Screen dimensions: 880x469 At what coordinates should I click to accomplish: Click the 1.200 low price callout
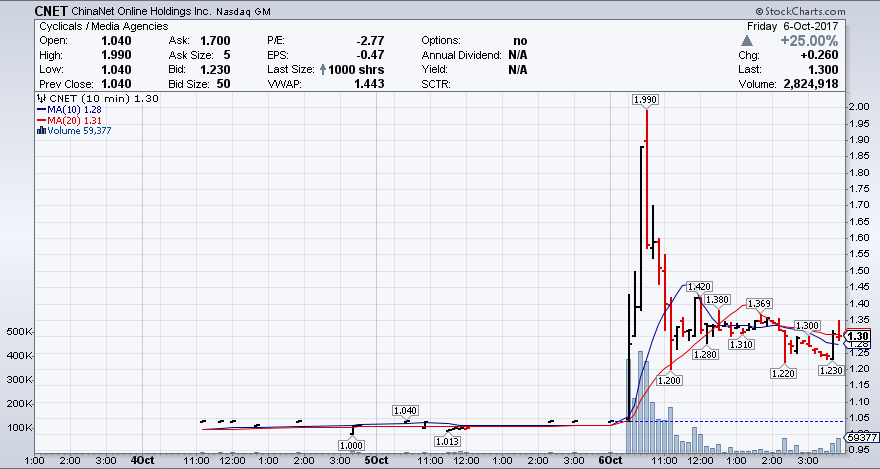(670, 380)
